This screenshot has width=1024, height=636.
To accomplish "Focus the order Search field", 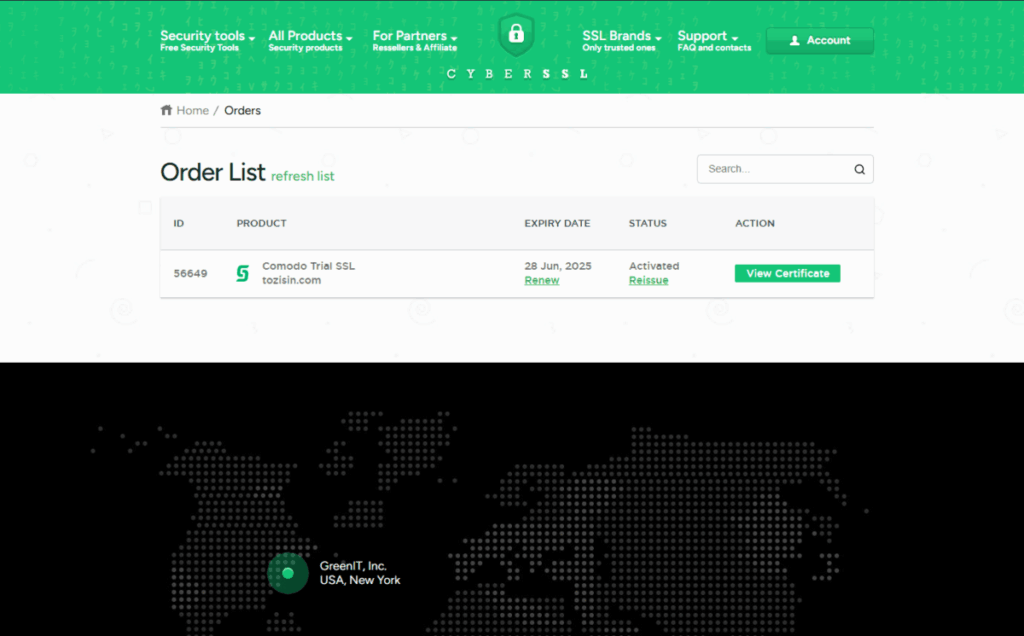I will coord(785,169).
